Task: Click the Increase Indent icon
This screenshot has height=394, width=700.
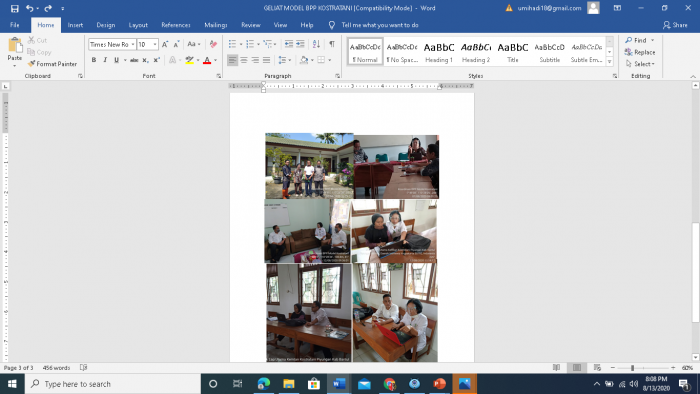Action: tap(300, 44)
